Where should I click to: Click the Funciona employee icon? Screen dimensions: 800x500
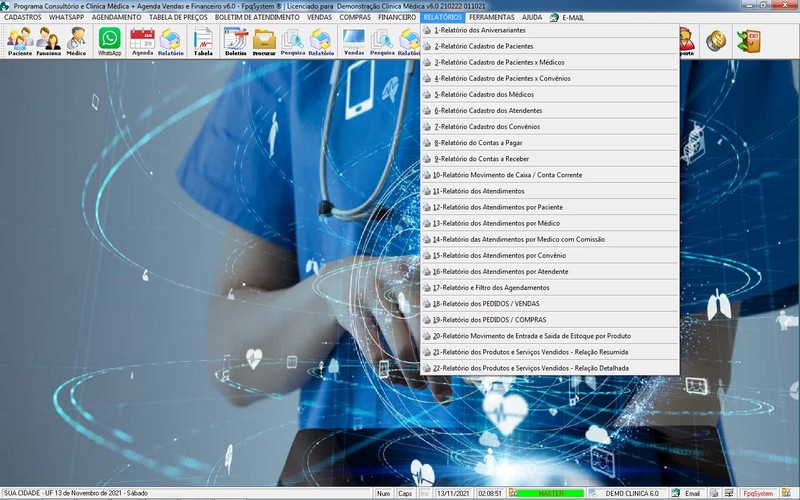coord(48,41)
